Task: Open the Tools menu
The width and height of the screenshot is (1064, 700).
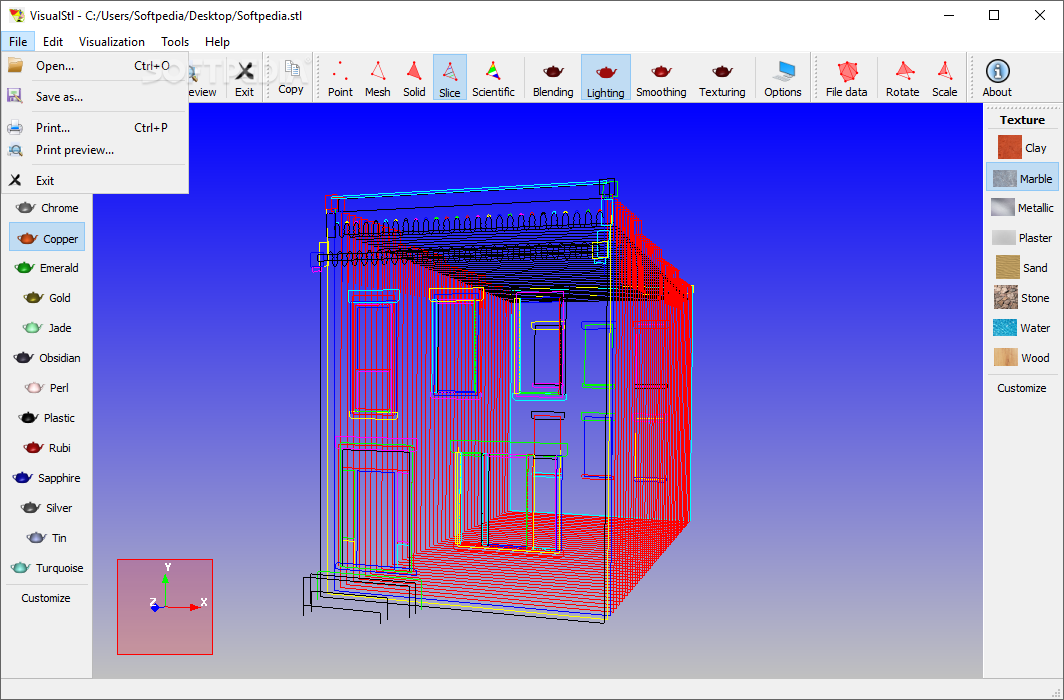Action: [x=175, y=41]
